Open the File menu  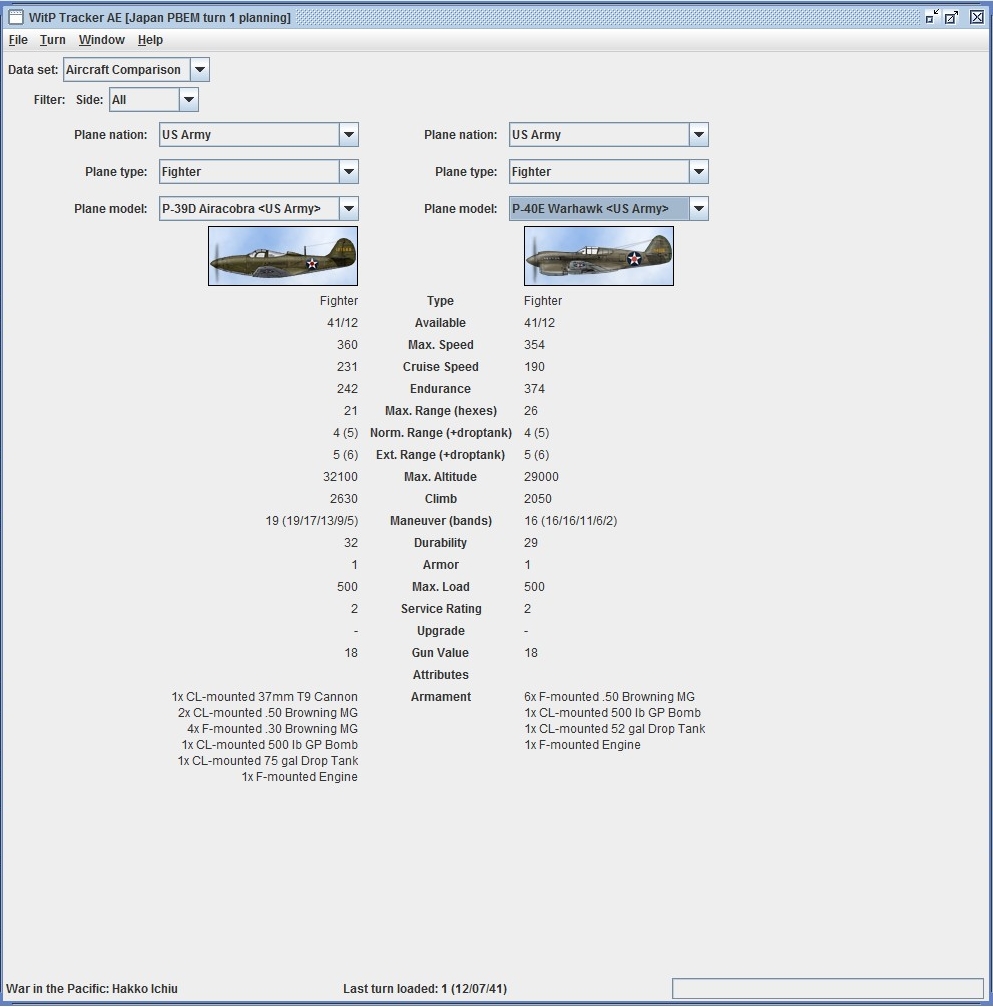click(18, 40)
